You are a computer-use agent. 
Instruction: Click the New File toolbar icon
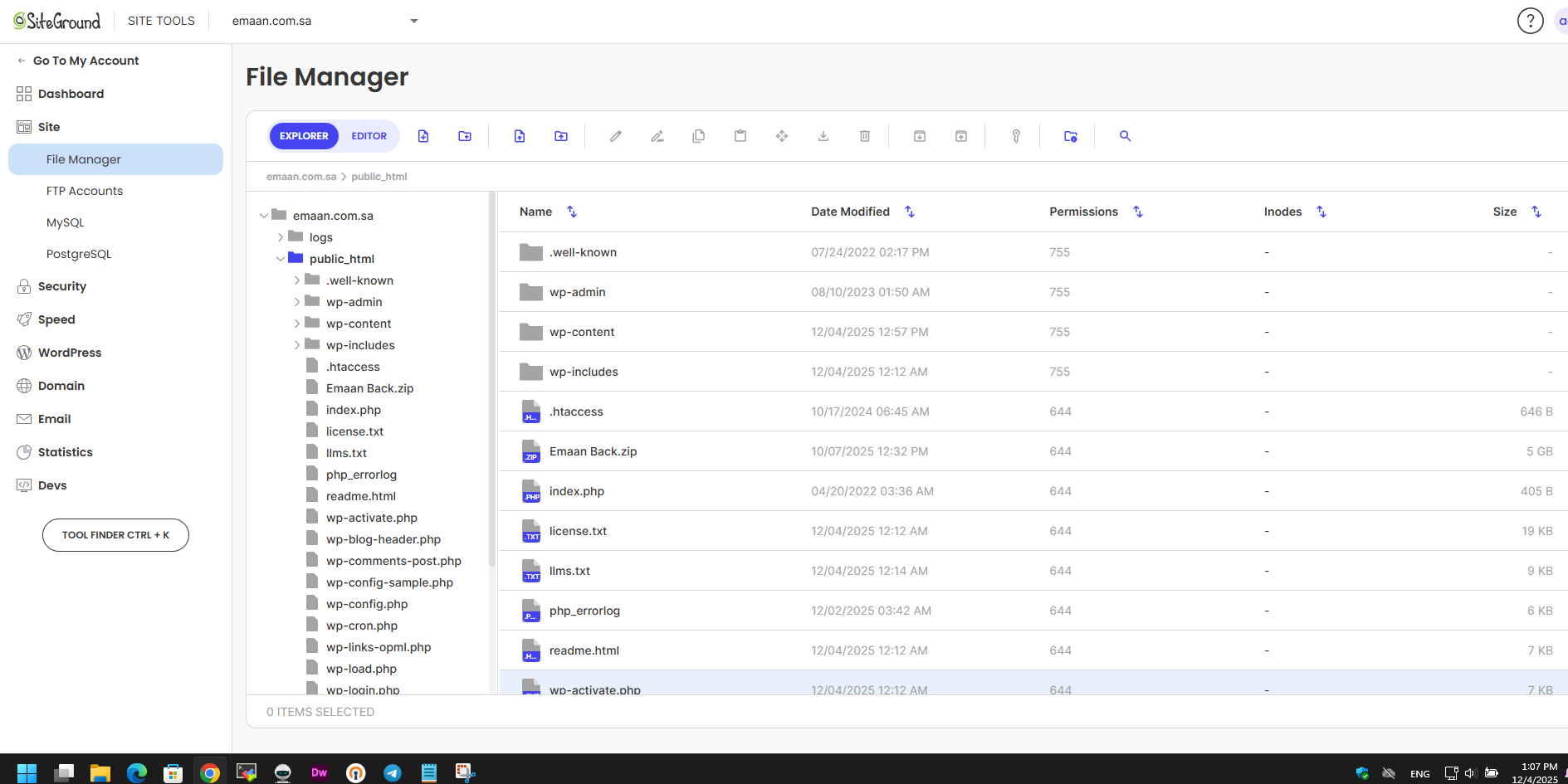pos(423,136)
